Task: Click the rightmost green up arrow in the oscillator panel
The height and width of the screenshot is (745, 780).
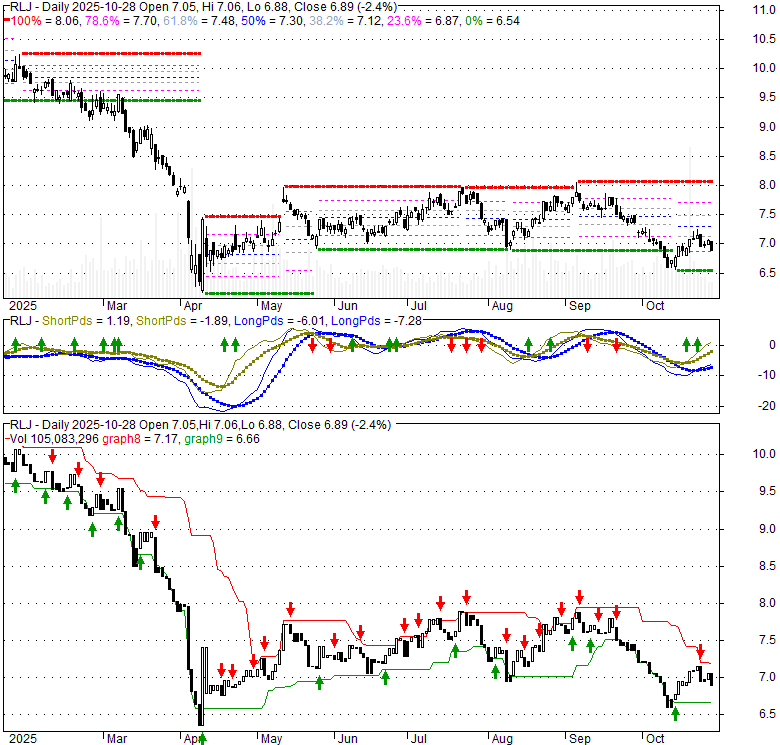Action: (701, 343)
